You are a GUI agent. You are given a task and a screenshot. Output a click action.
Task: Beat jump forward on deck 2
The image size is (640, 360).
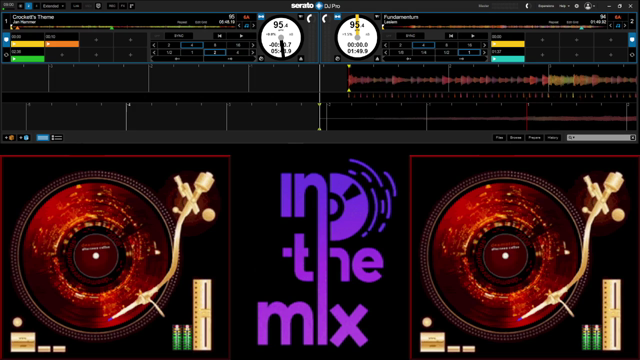pyautogui.click(x=462, y=59)
